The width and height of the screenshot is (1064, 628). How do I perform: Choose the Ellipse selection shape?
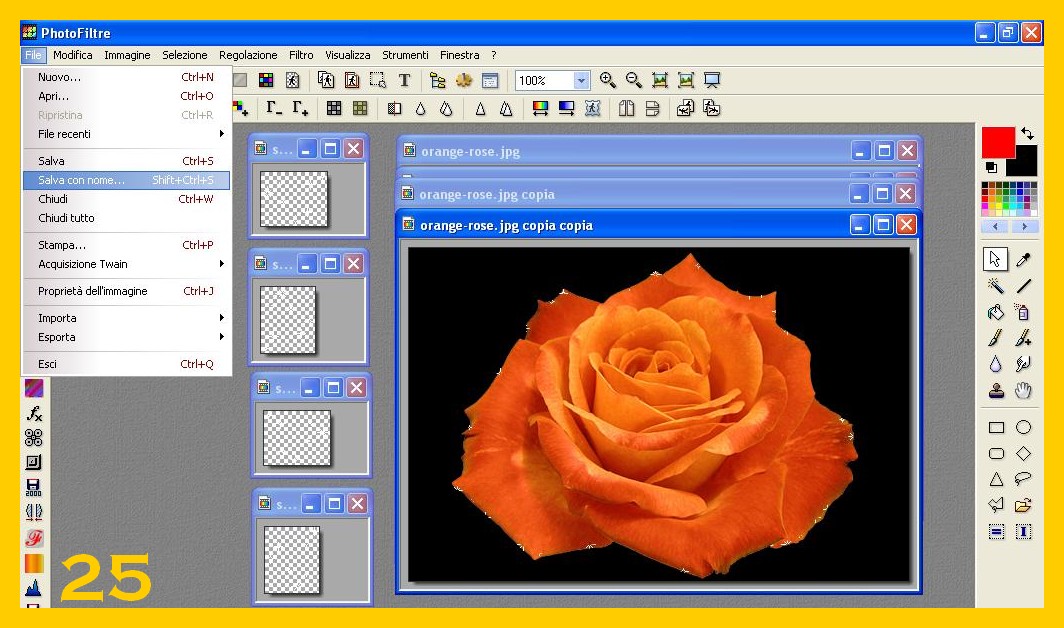[1023, 428]
